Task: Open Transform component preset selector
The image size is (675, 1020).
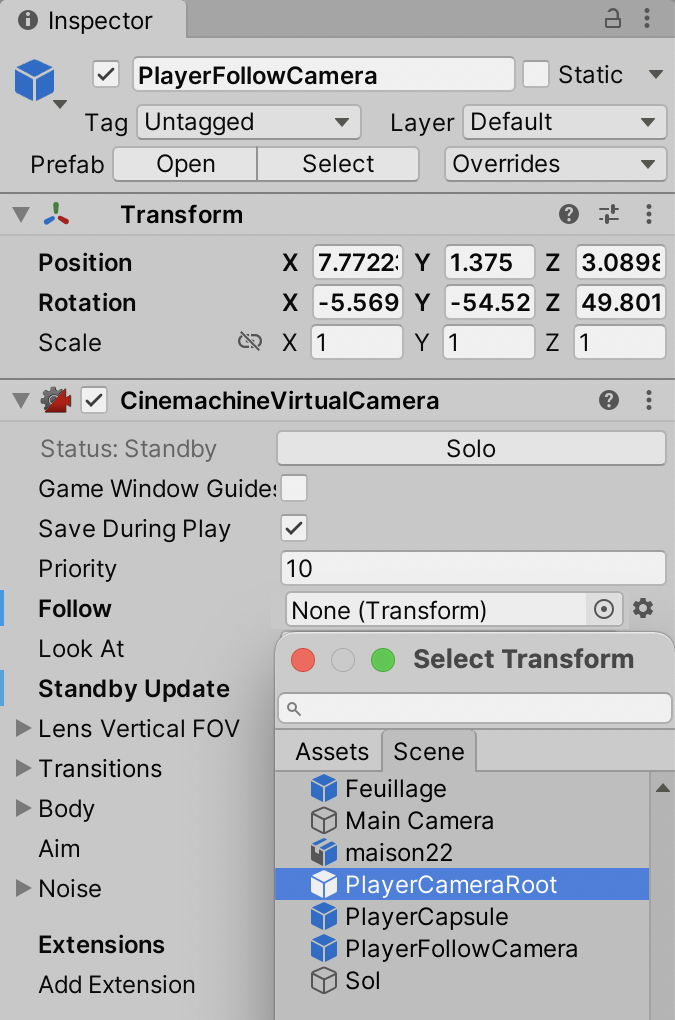Action: [x=609, y=214]
